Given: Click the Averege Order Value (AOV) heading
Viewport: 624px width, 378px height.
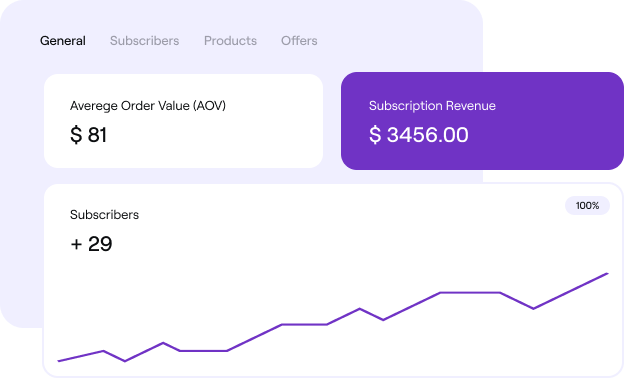Looking at the screenshot, I should [148, 106].
